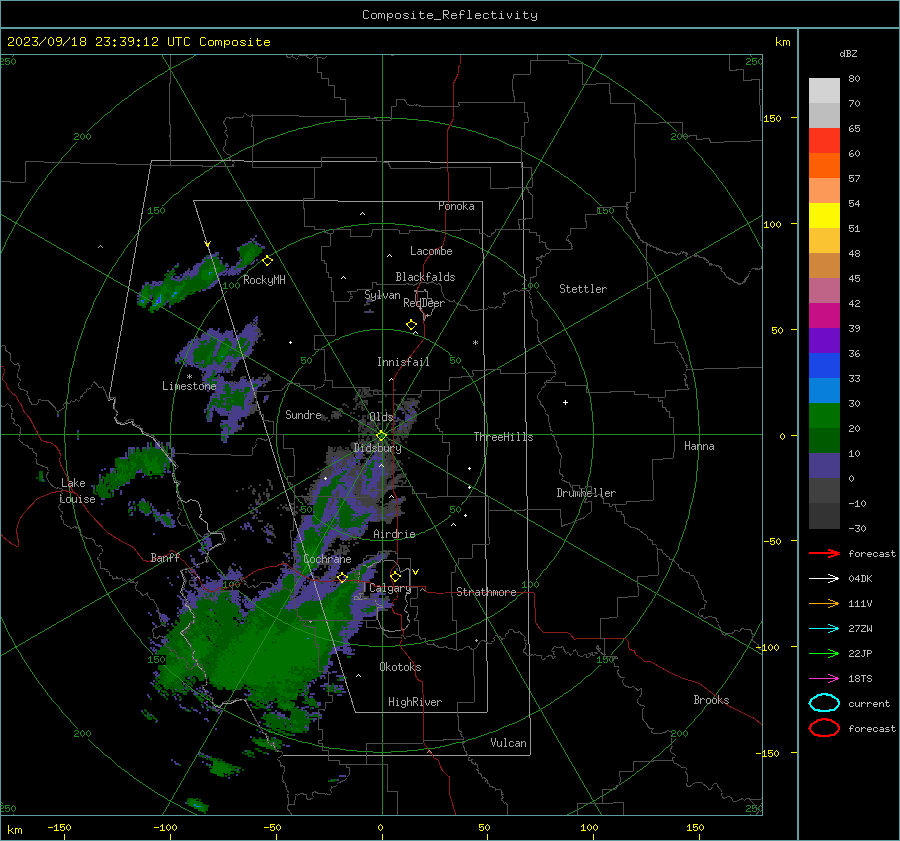Viewport: 900px width, 841px height.
Task: Select the Cochrane label
Action: click(x=327, y=559)
